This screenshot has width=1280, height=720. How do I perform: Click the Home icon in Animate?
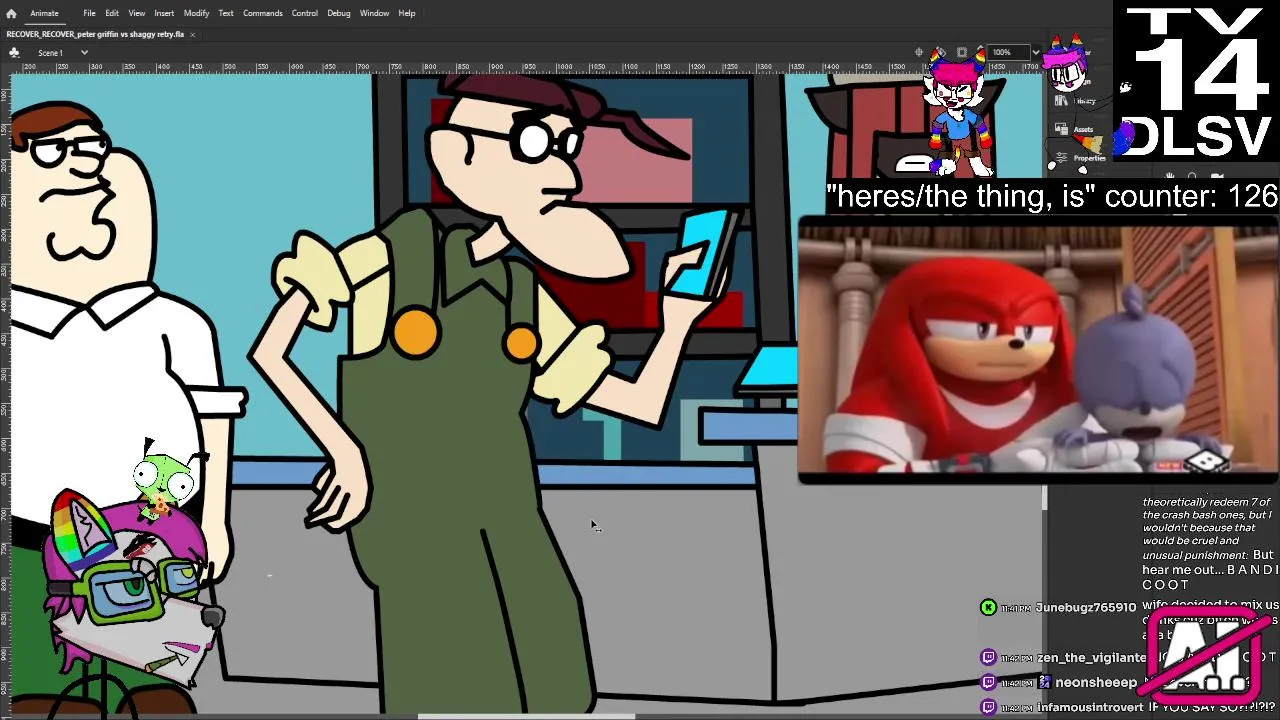pyautogui.click(x=11, y=13)
